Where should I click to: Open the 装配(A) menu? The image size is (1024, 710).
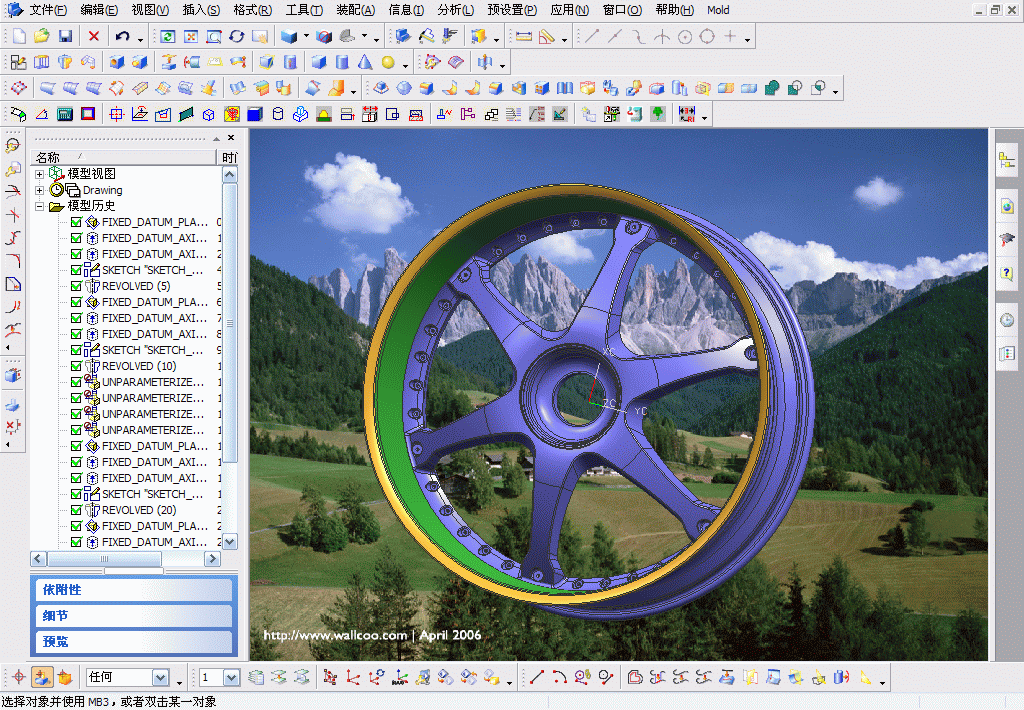click(356, 10)
